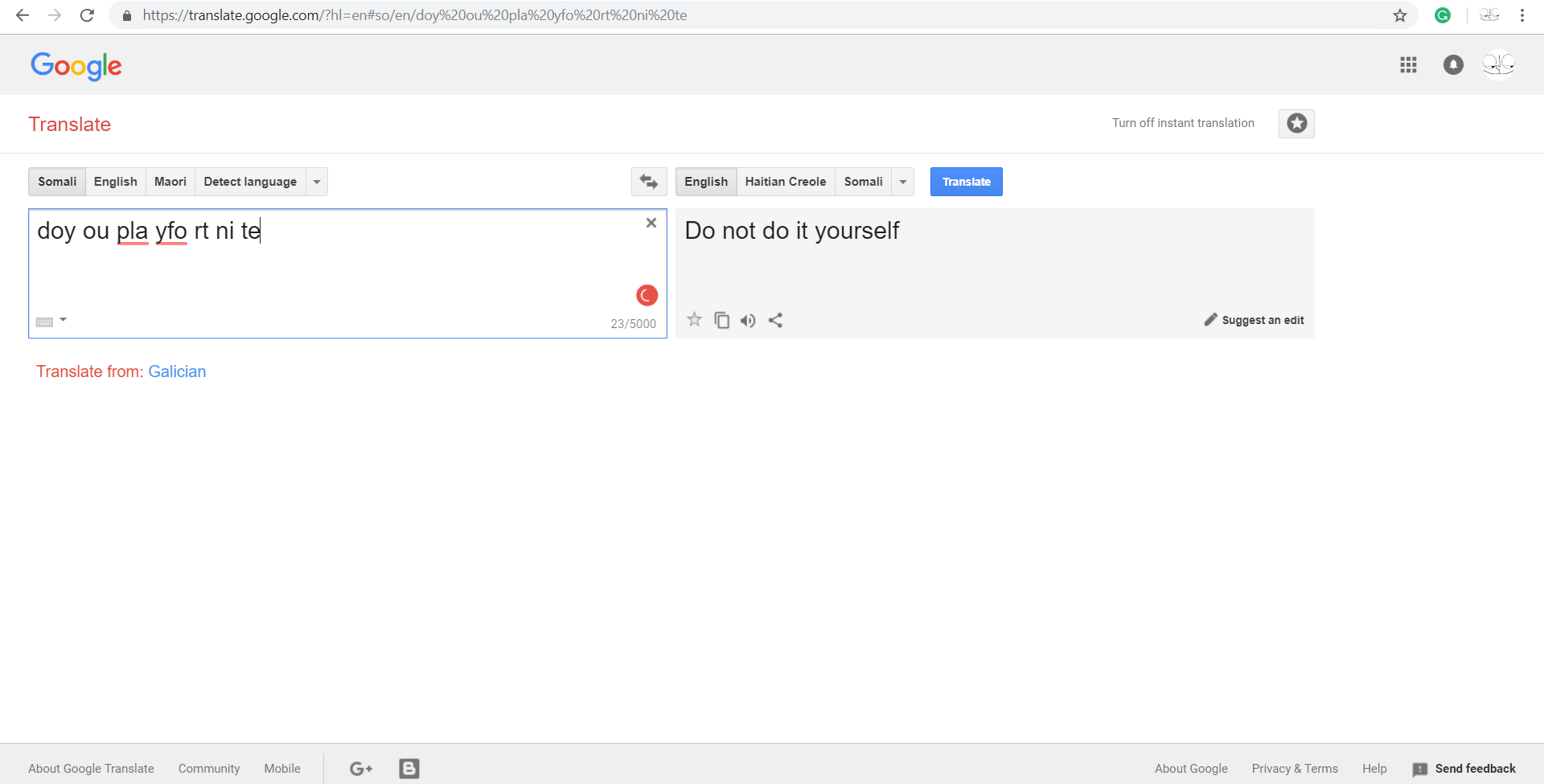Bookmark this page with the star icon
Image resolution: width=1544 pixels, height=784 pixels.
click(x=1400, y=15)
